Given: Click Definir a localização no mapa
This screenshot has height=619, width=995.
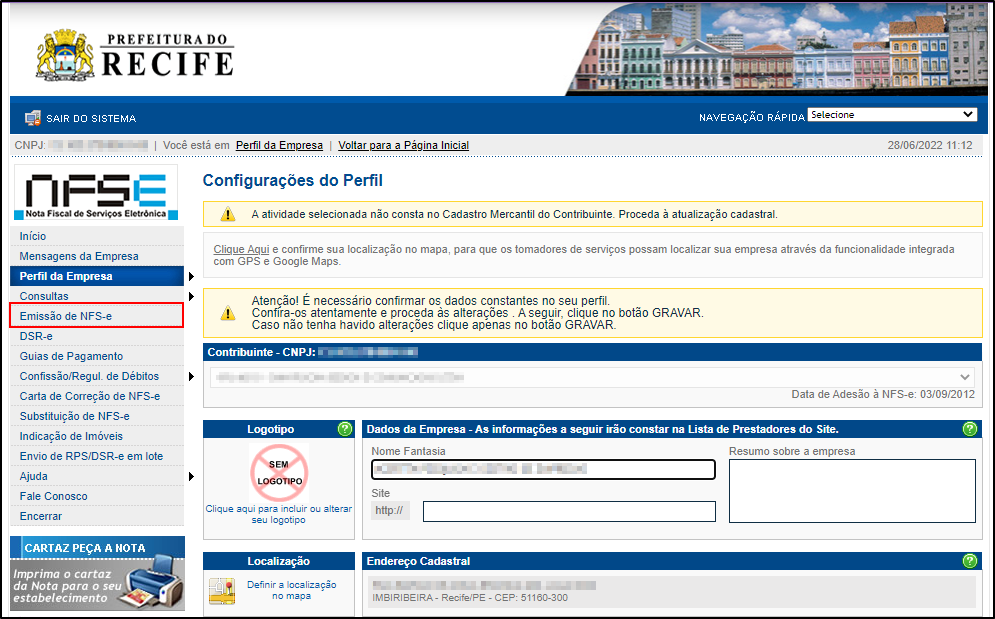Looking at the screenshot, I should 291,590.
